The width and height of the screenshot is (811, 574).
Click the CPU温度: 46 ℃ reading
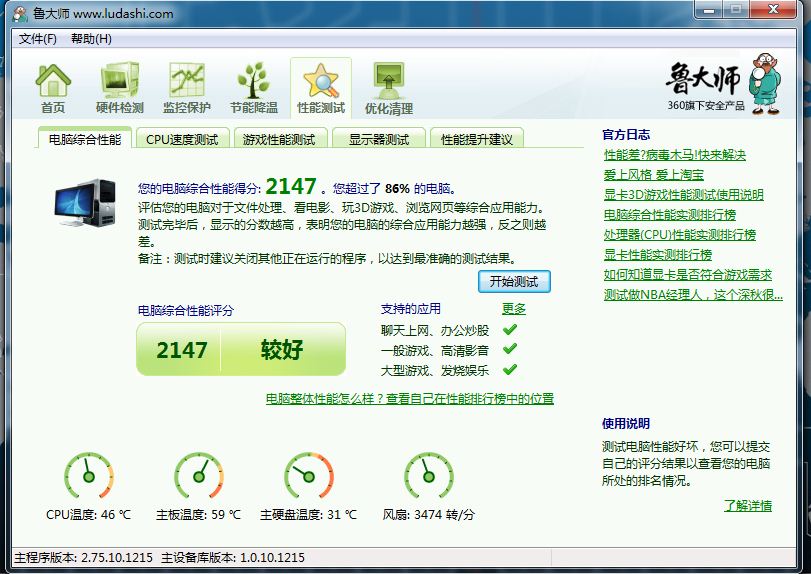[88, 515]
